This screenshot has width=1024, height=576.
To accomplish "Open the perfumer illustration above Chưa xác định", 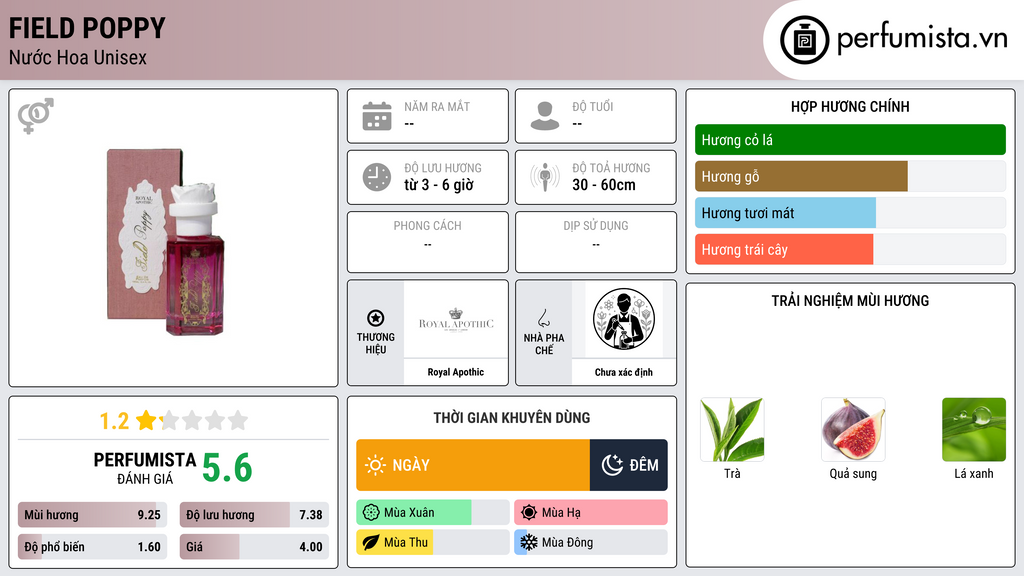I will (624, 320).
